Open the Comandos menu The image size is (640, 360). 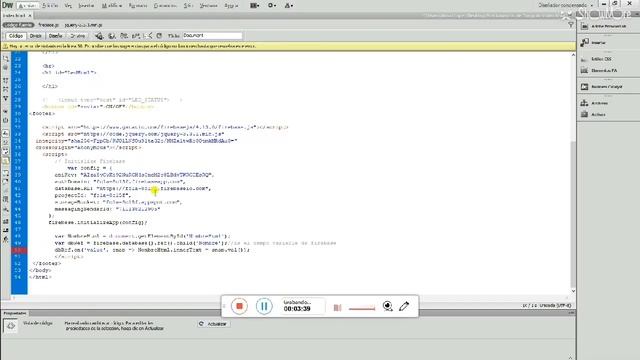pos(165,6)
